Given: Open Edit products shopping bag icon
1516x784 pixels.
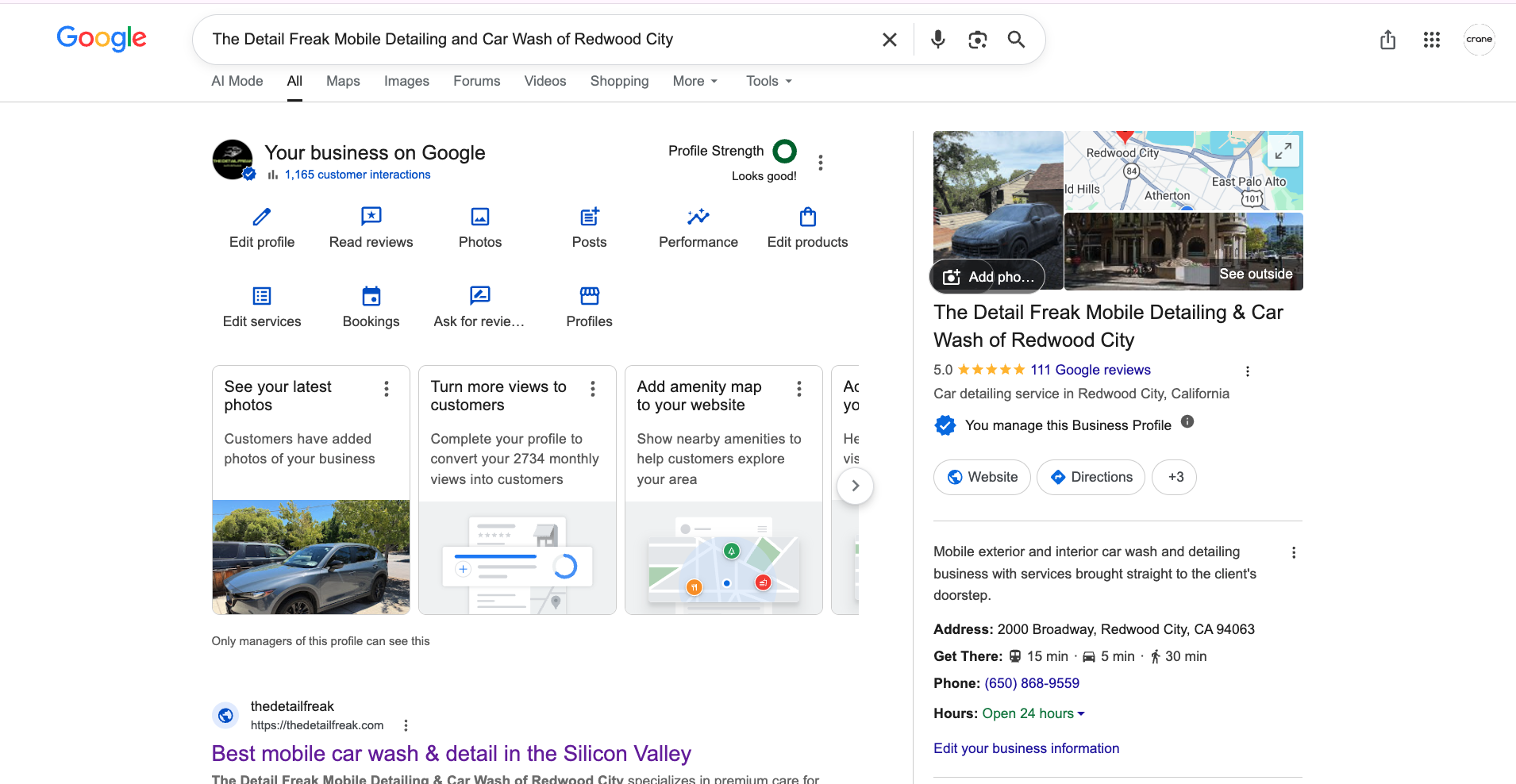Looking at the screenshot, I should point(808,217).
